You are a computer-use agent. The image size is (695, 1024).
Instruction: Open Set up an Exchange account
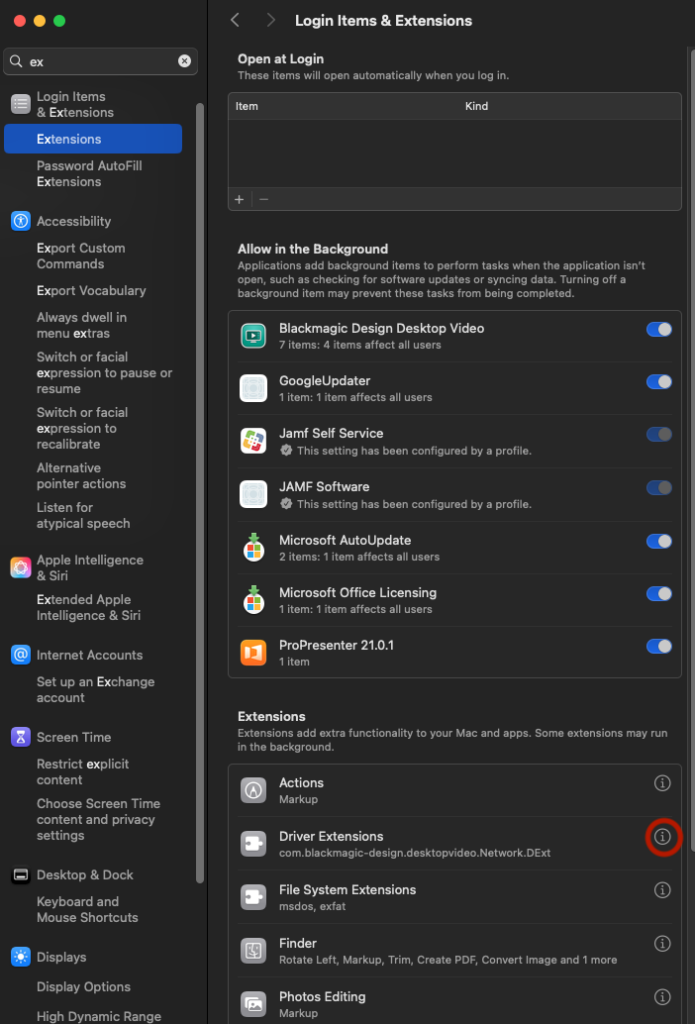[95, 689]
